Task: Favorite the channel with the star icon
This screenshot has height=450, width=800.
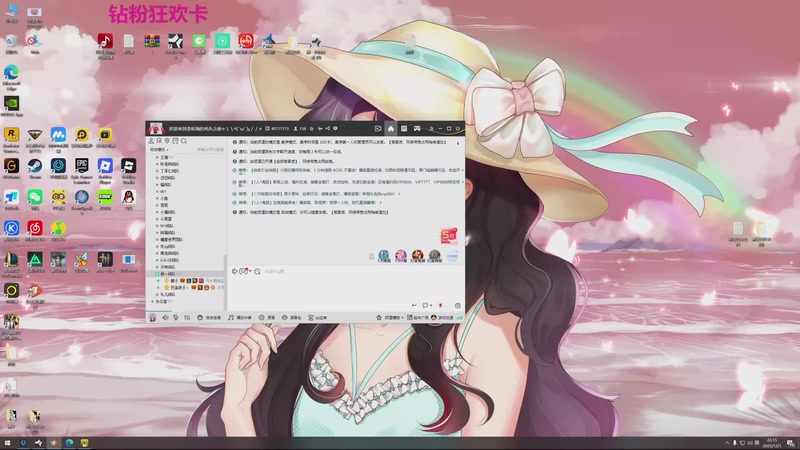Action: 312,129
